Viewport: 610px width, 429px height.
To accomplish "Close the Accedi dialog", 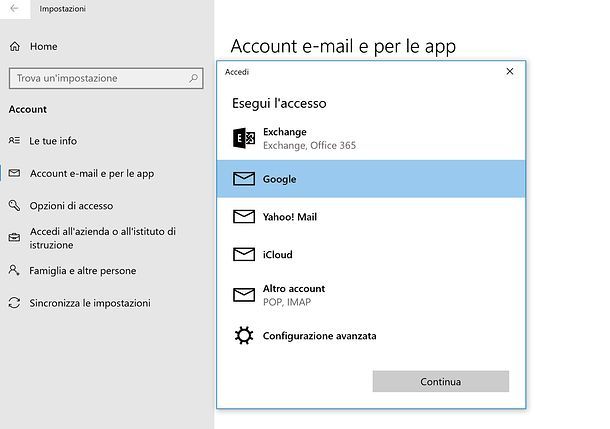I will click(510, 72).
